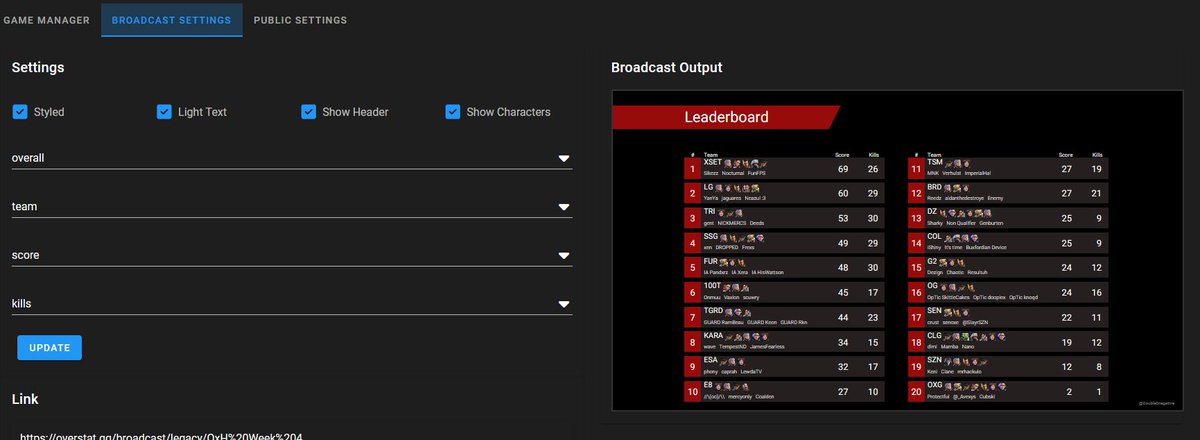Viewport: 1200px width, 440px height.
Task: Uncheck the Show Header option
Action: pyautogui.click(x=309, y=112)
